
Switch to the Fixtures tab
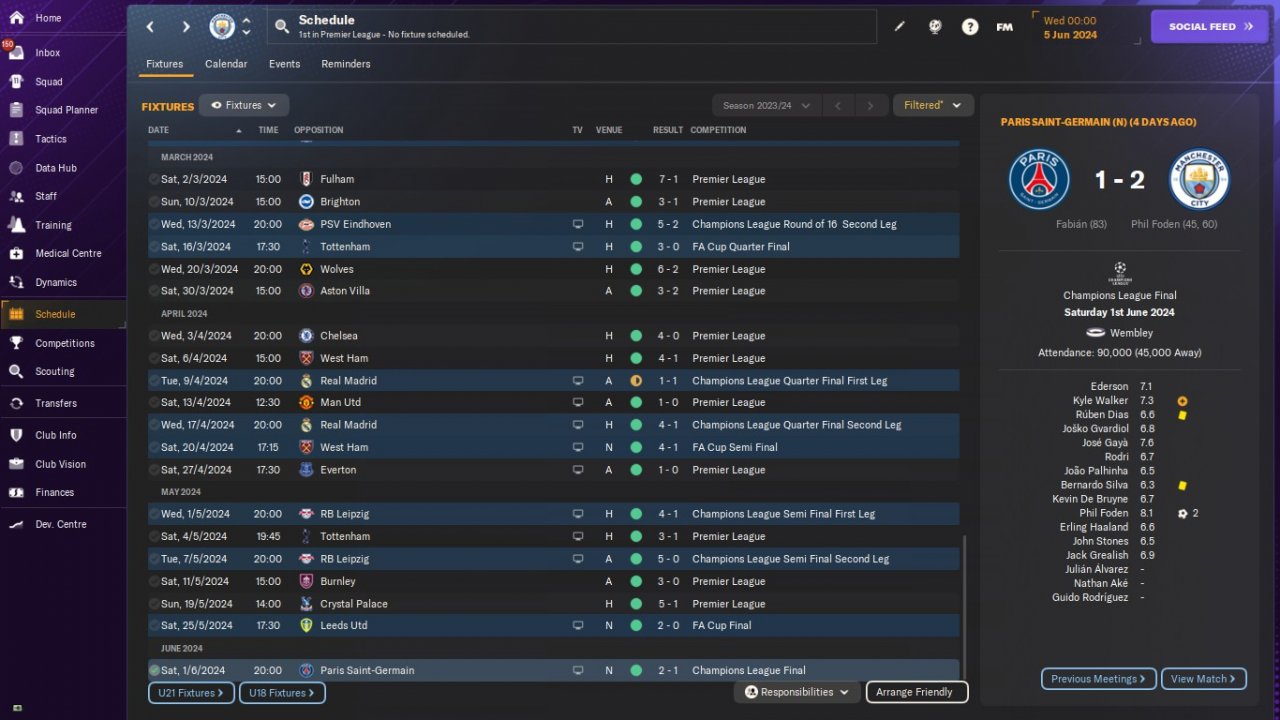click(x=165, y=64)
